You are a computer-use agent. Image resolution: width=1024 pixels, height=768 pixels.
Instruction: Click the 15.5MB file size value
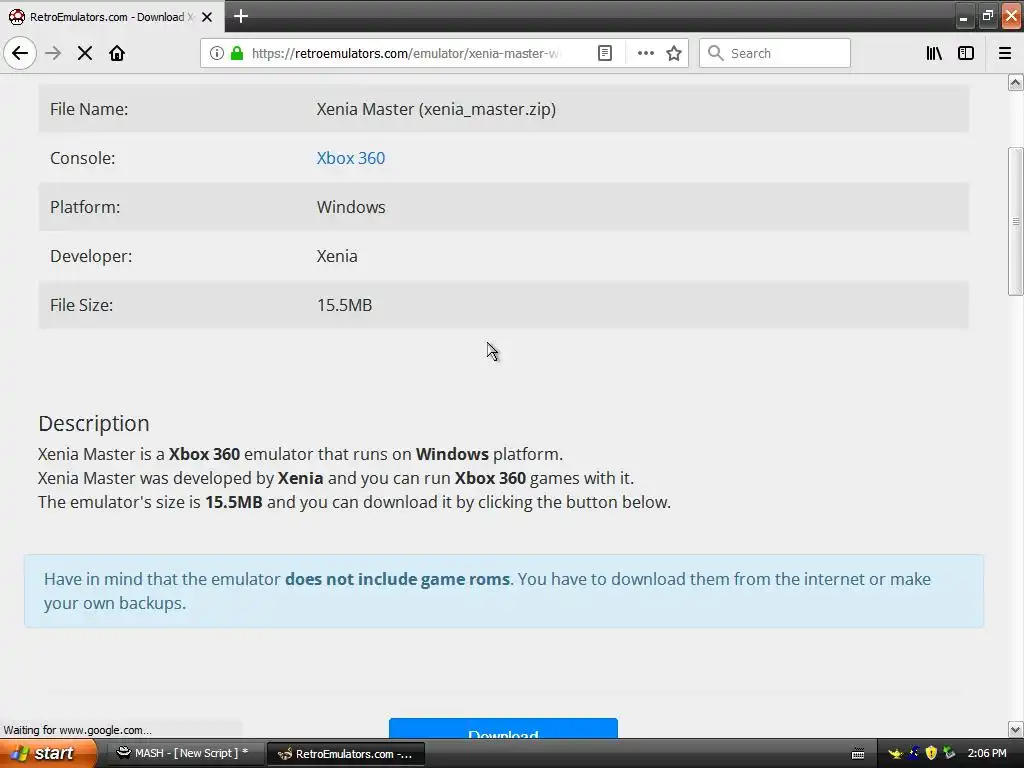tap(344, 305)
